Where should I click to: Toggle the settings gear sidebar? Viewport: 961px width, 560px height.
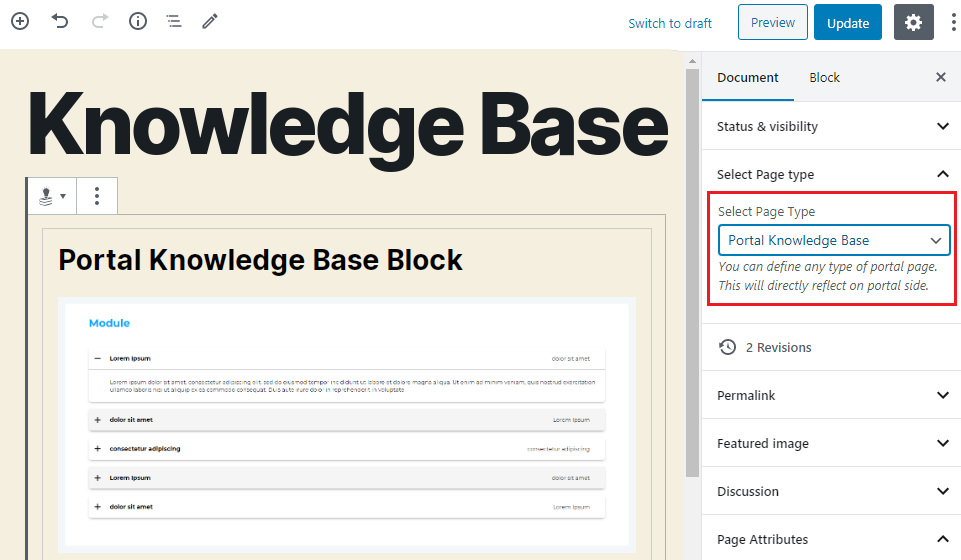click(x=913, y=23)
